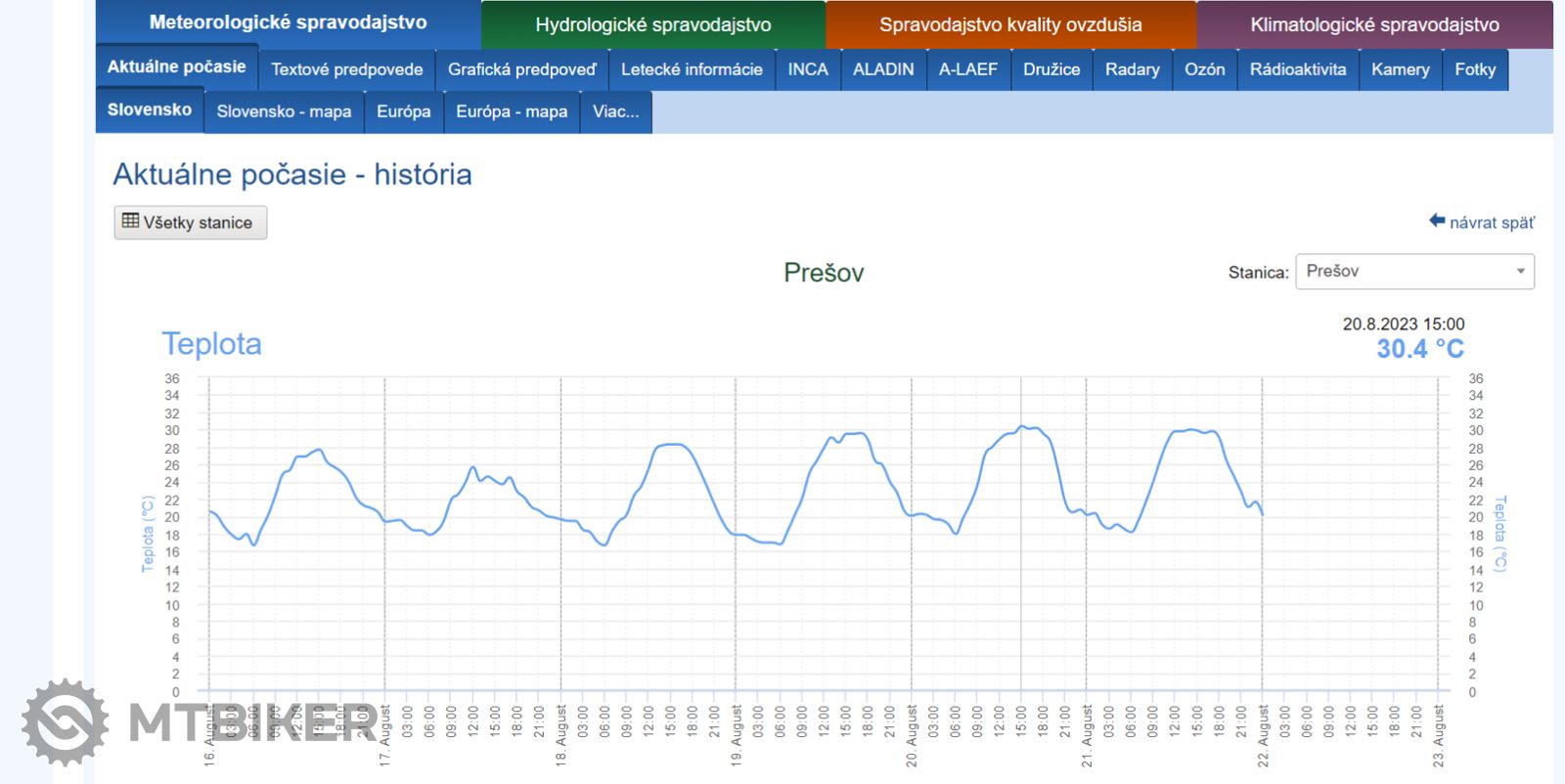Click the temperature peak at 20 August 15:00
This screenshot has height=784, width=1565.
pos(1021,426)
